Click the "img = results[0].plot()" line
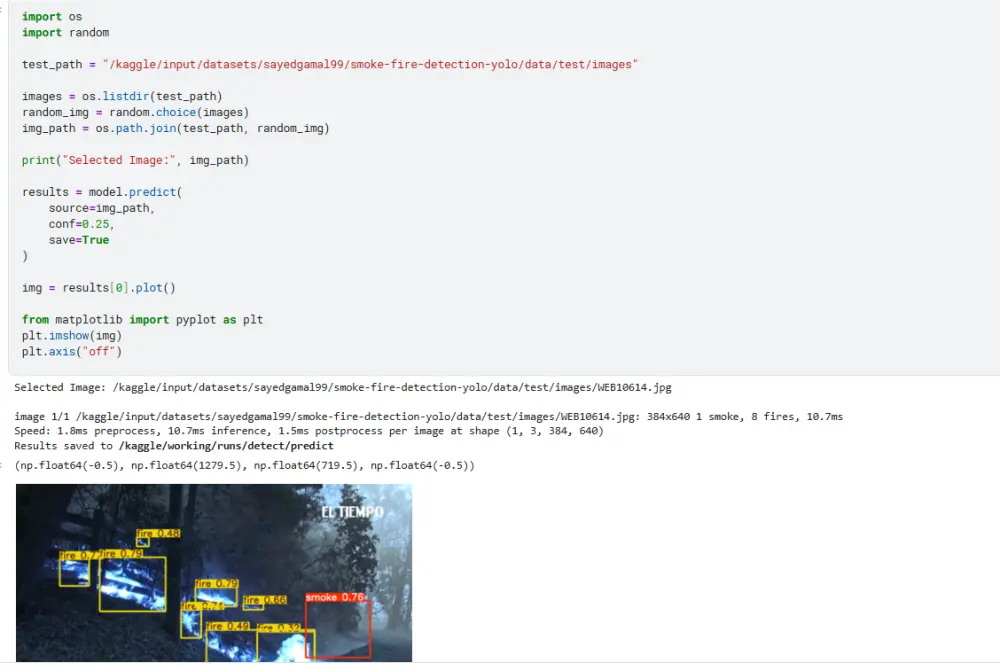This screenshot has height=670, width=1000. pos(98,288)
